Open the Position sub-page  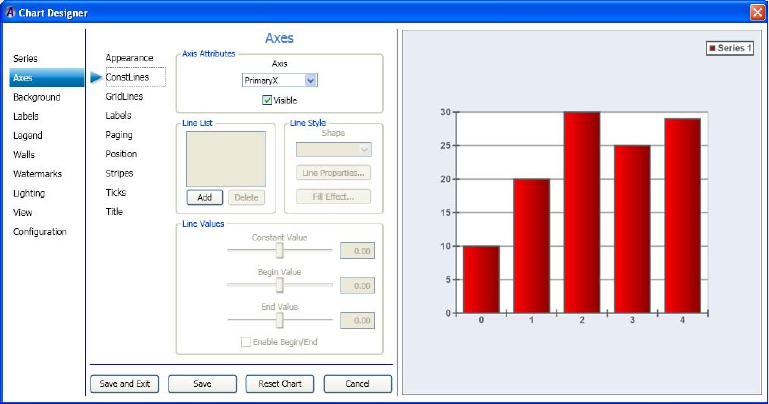121,153
